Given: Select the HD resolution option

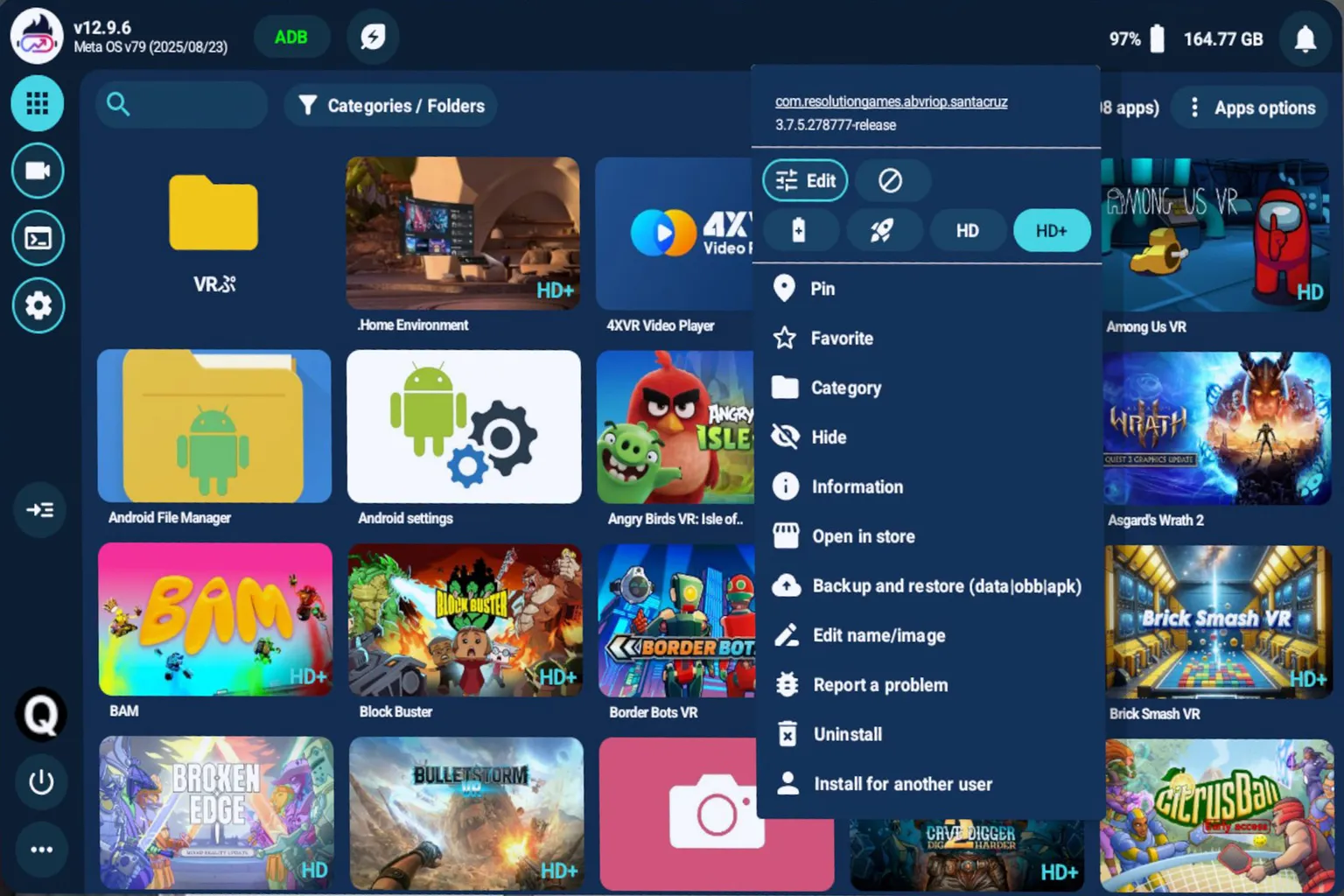Looking at the screenshot, I should pyautogui.click(x=967, y=231).
